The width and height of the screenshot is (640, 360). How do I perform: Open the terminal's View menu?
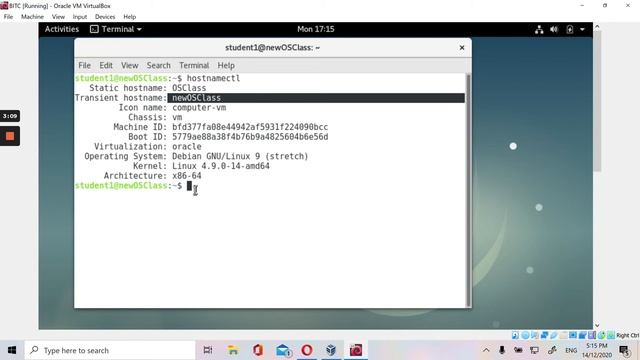129,65
